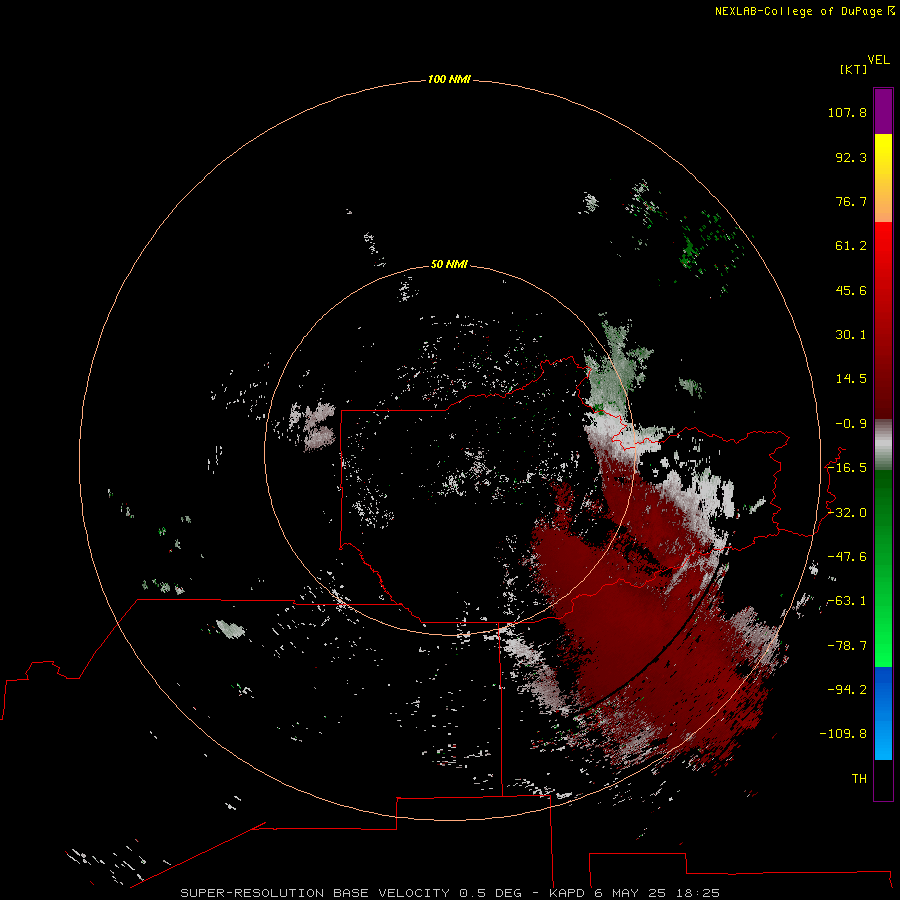Click the -78.7 legend value
The width and height of the screenshot is (900, 900).
click(847, 646)
